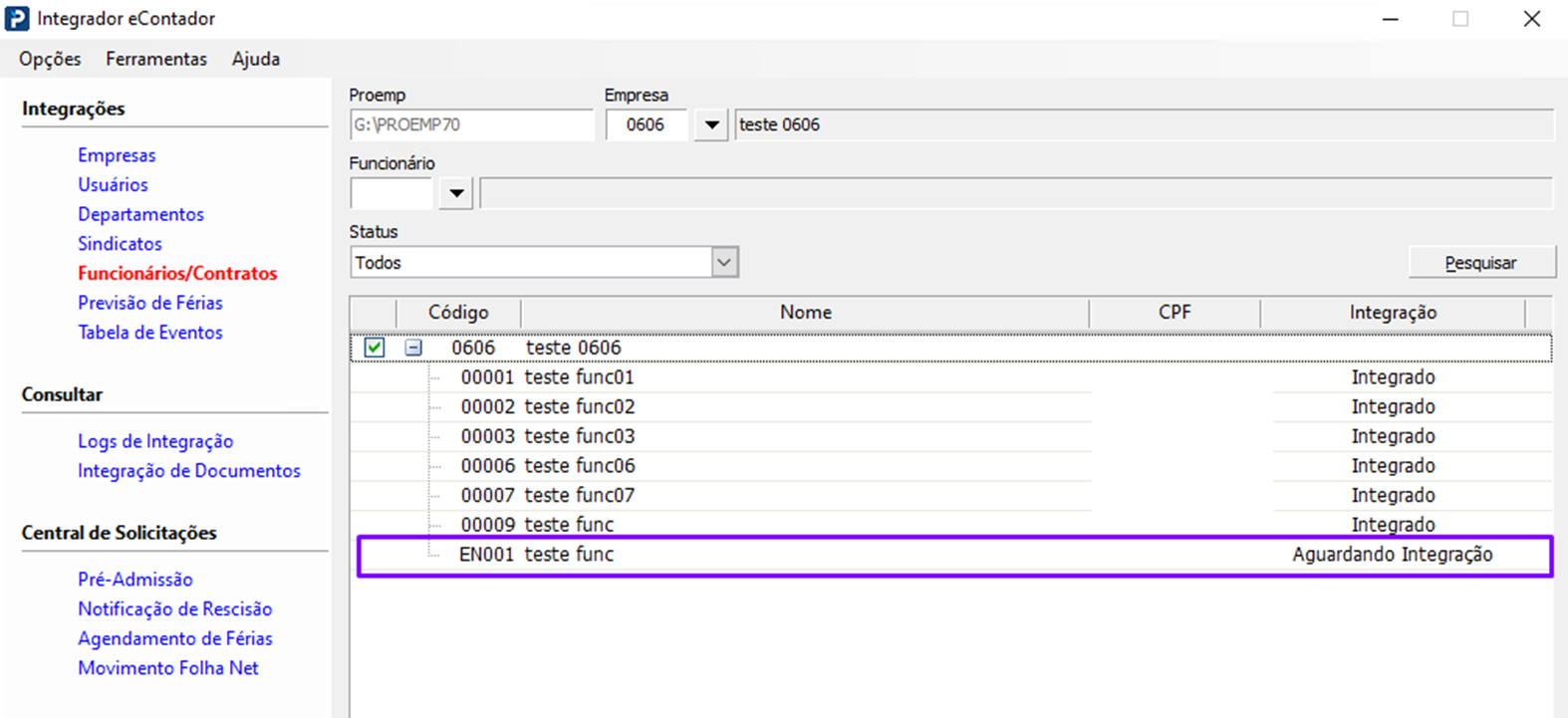Minimize the Integrador eContador window
The width and height of the screenshot is (1568, 718).
1391,19
